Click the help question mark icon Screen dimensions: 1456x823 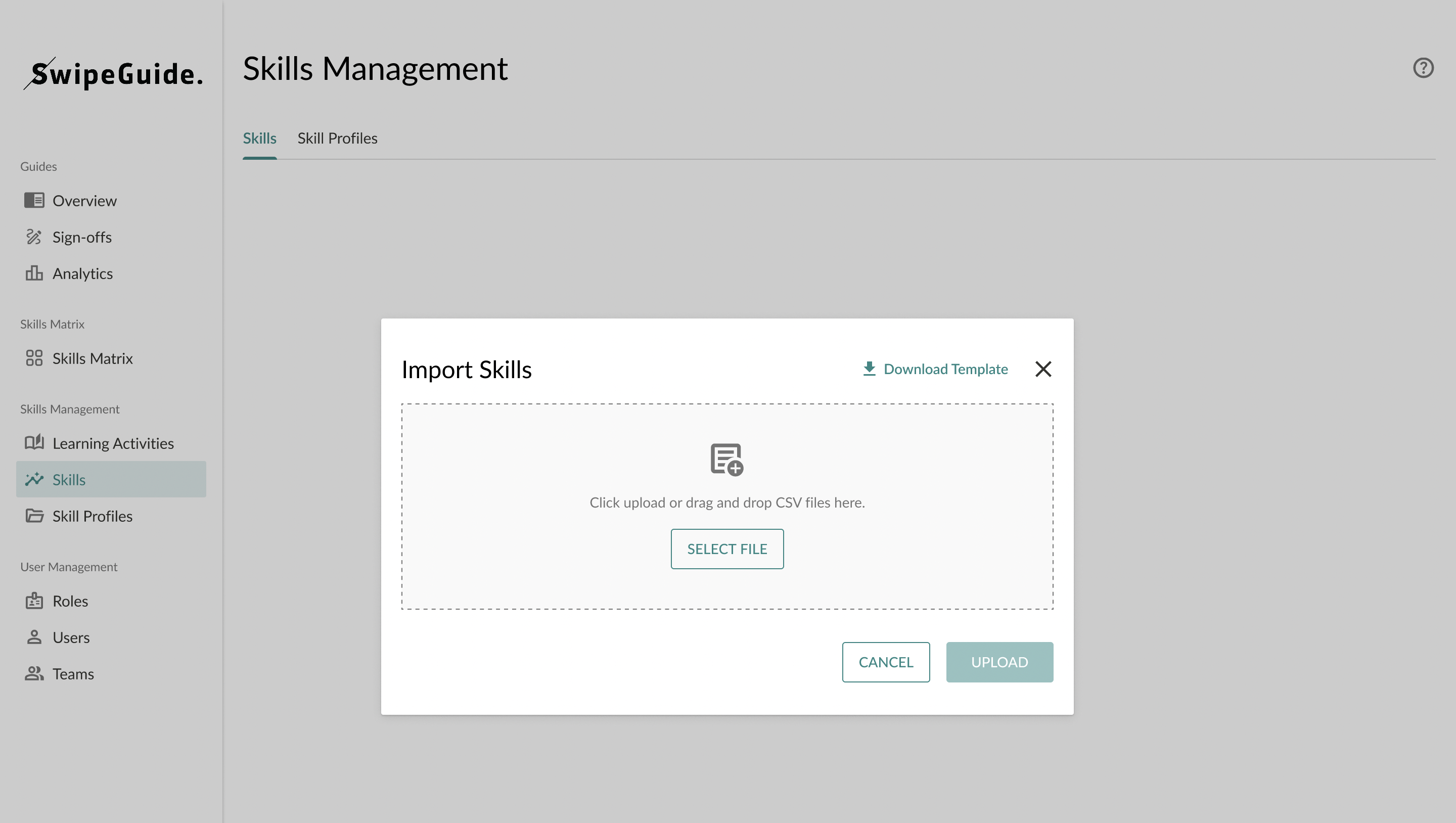(x=1423, y=68)
